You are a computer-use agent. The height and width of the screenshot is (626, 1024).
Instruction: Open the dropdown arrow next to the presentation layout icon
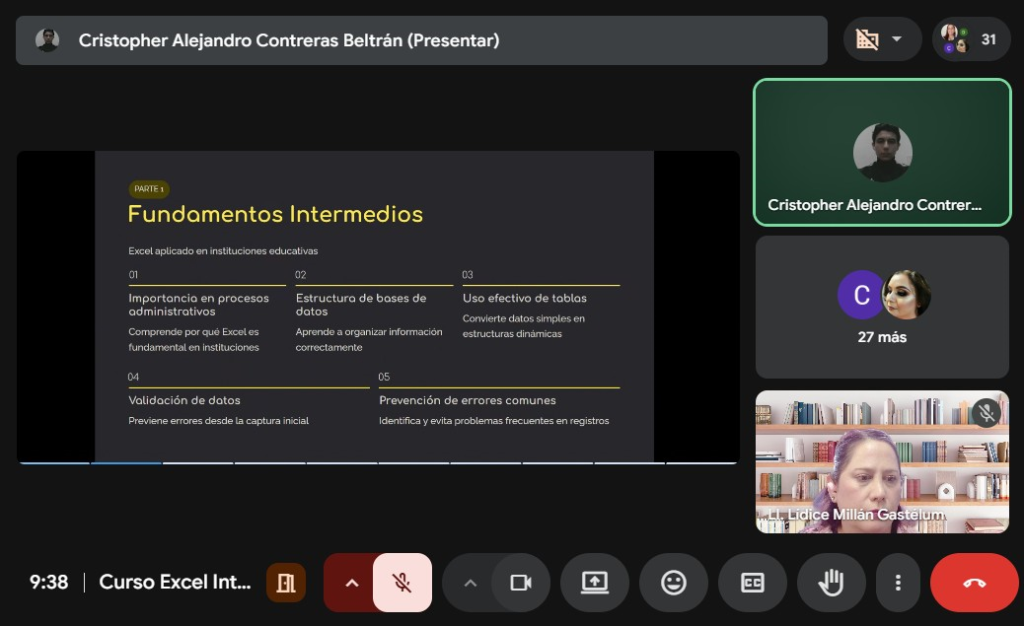[x=897, y=40]
